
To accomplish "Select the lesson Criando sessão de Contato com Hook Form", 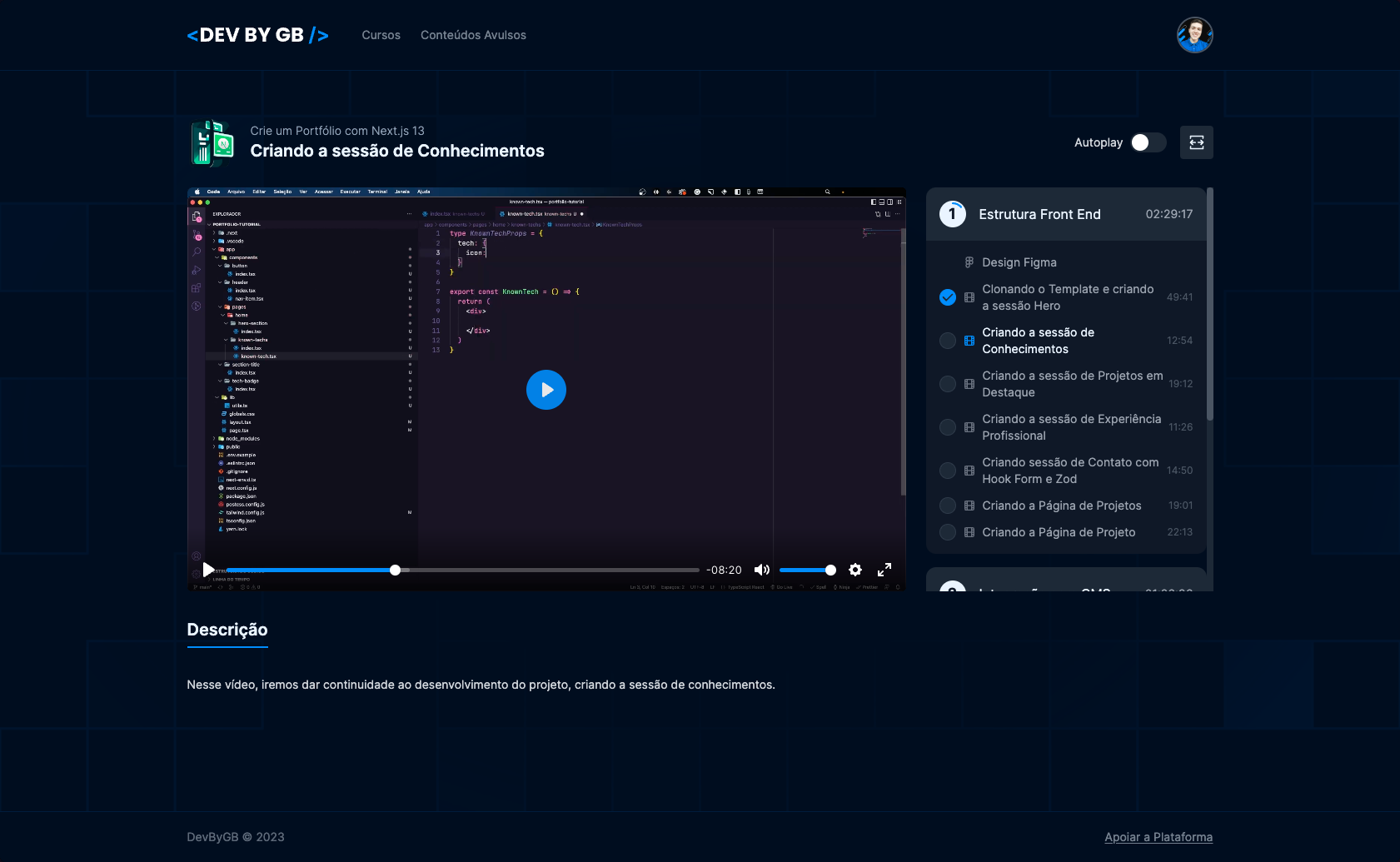I will click(1071, 470).
